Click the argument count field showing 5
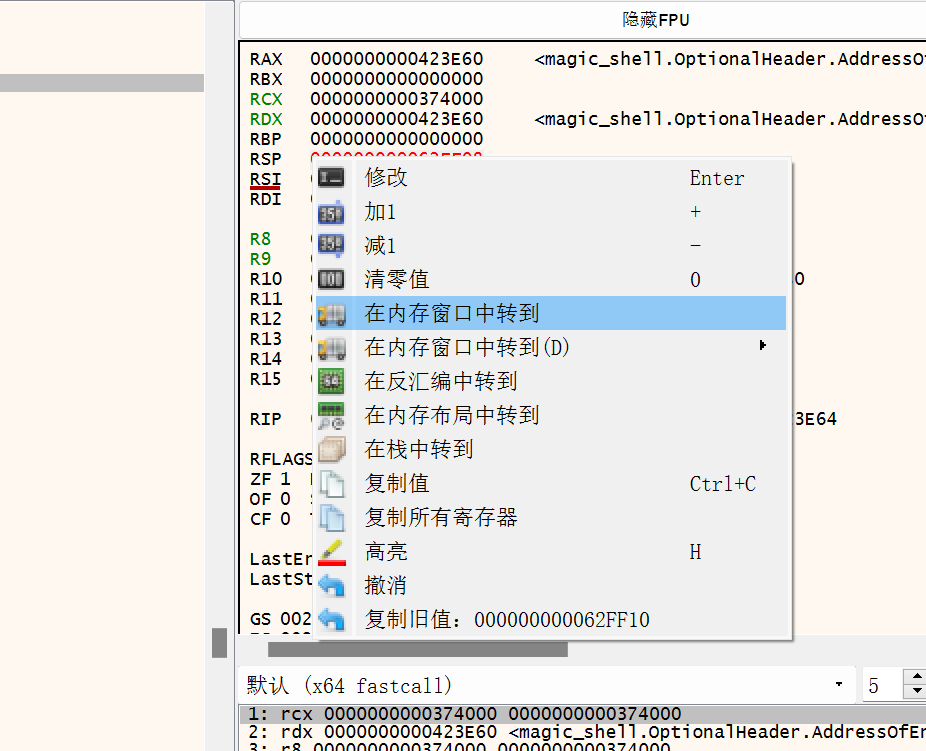The height and width of the screenshot is (751, 926). click(x=883, y=685)
